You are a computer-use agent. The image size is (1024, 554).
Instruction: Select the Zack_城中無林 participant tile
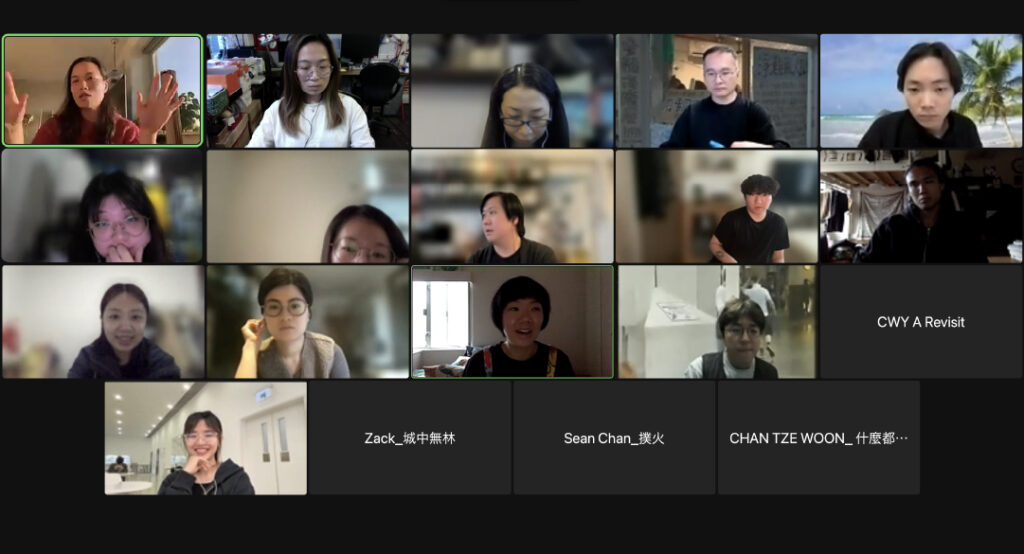[x=409, y=438]
